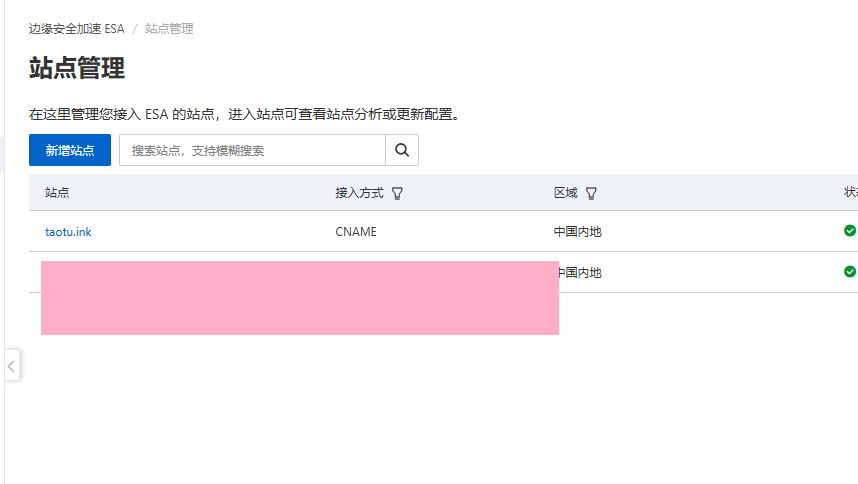Click the 区域 column header label
Image resolution: width=858 pixels, height=484 pixels.
tap(565, 193)
